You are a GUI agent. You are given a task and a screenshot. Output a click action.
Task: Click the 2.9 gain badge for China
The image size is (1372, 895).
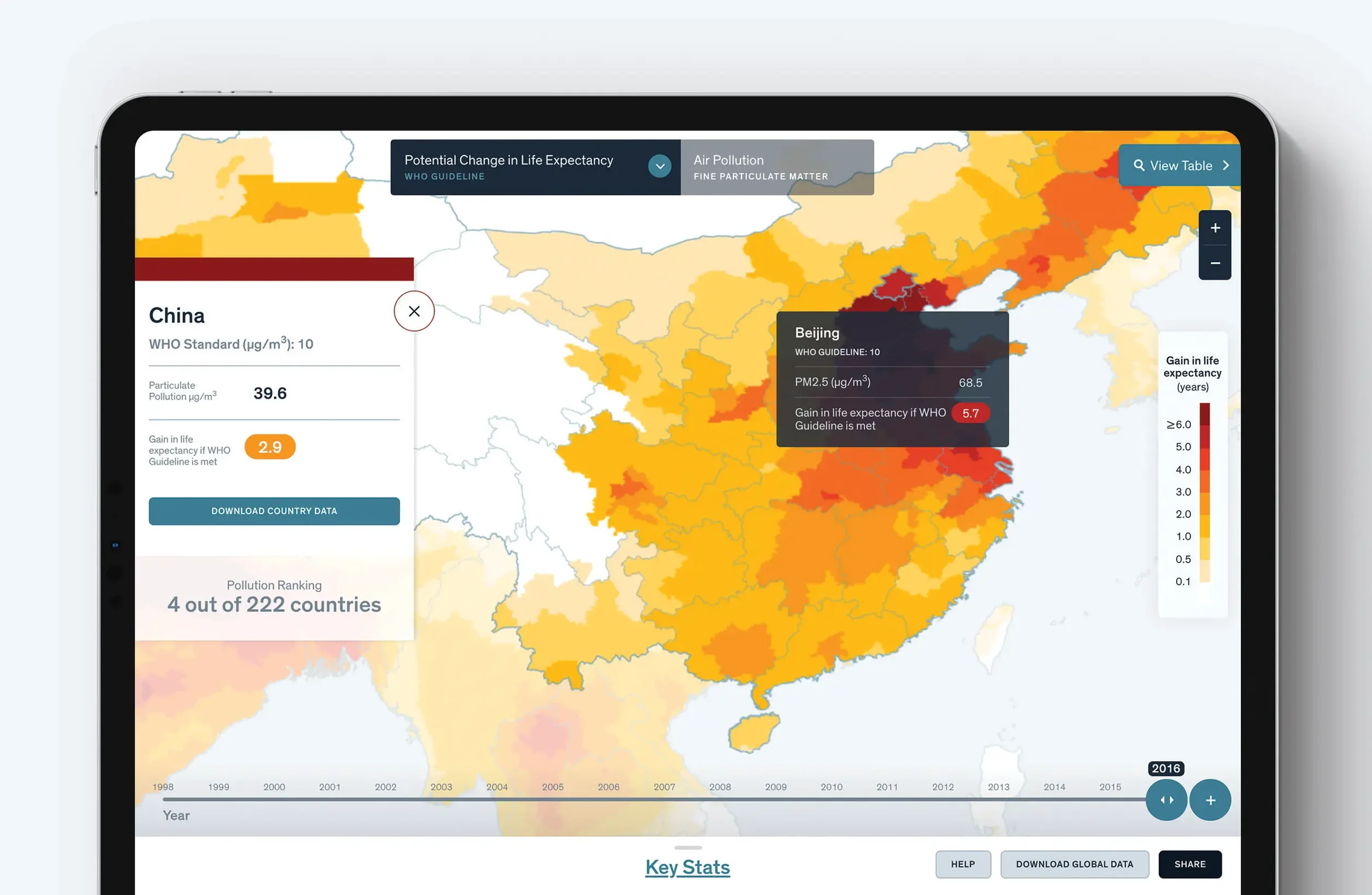[x=270, y=447]
